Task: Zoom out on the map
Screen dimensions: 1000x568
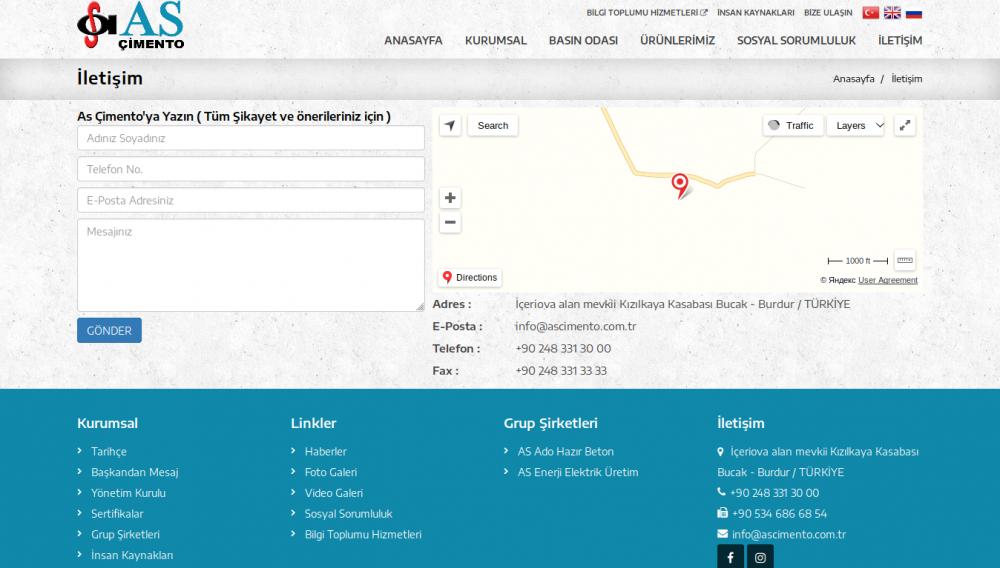Action: (450, 222)
